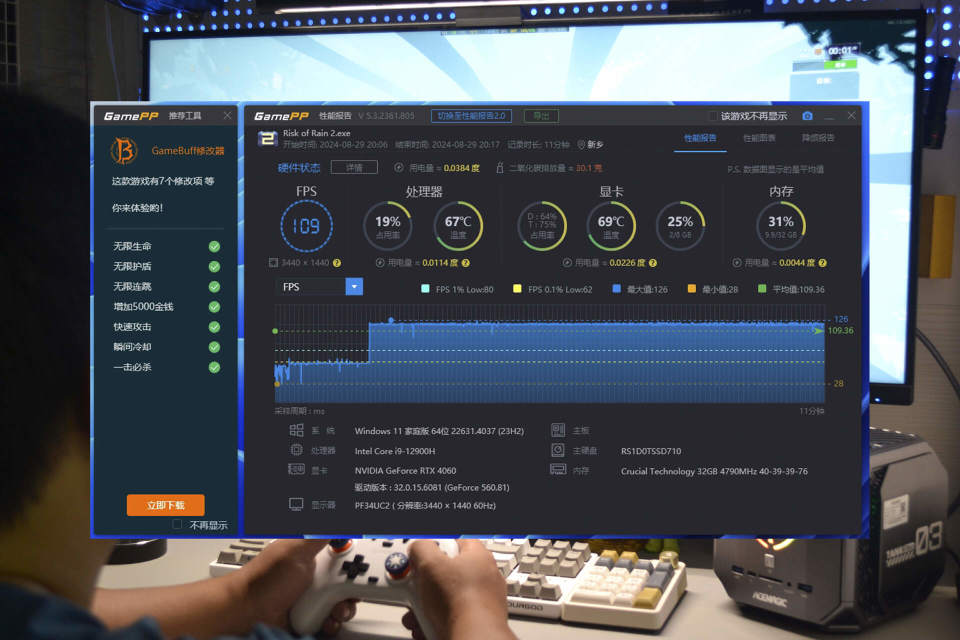This screenshot has width=960, height=640.
Task: Toggle the 最大值:126 legend series
Action: coord(640,289)
